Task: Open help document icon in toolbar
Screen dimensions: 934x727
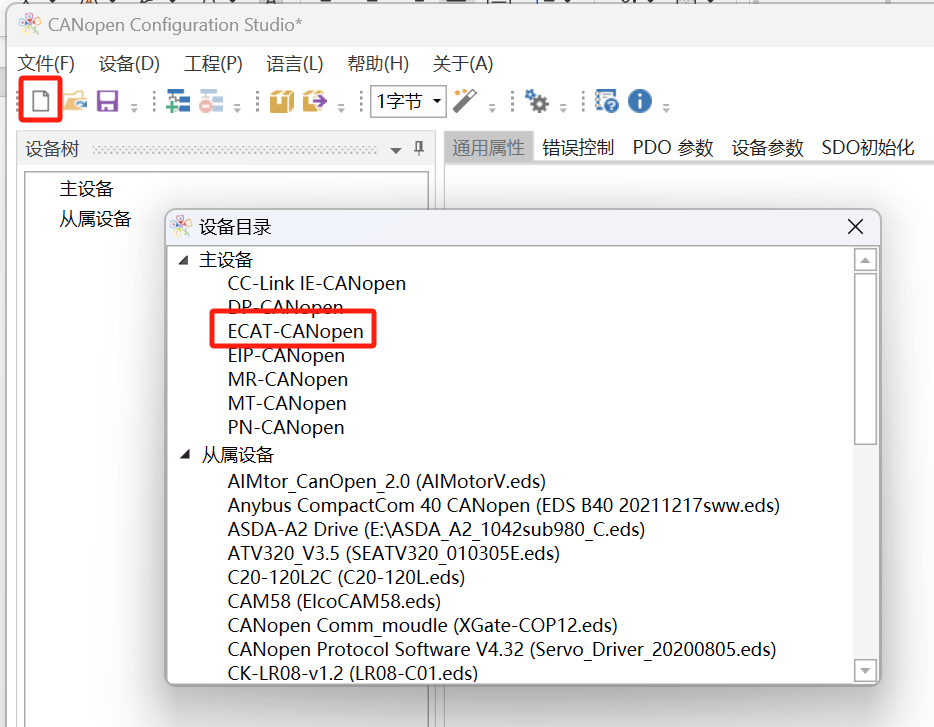Action: click(x=607, y=101)
